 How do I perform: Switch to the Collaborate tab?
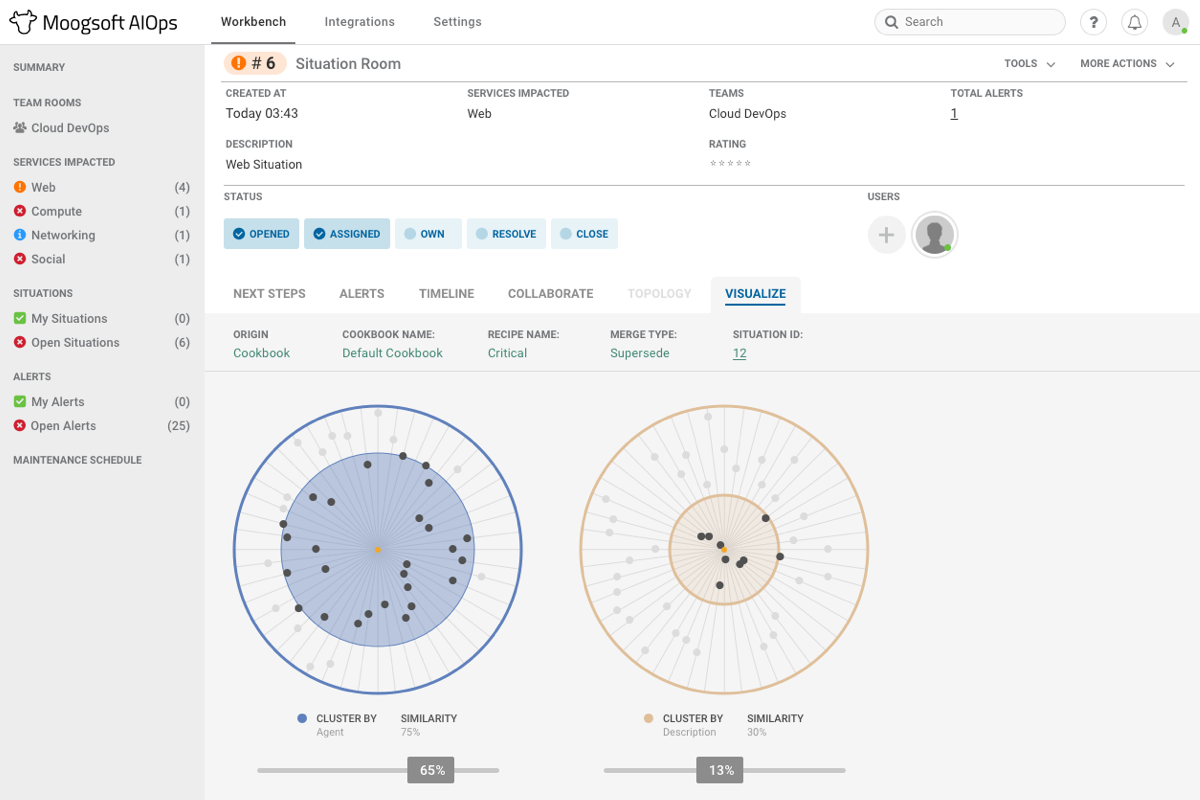click(551, 294)
